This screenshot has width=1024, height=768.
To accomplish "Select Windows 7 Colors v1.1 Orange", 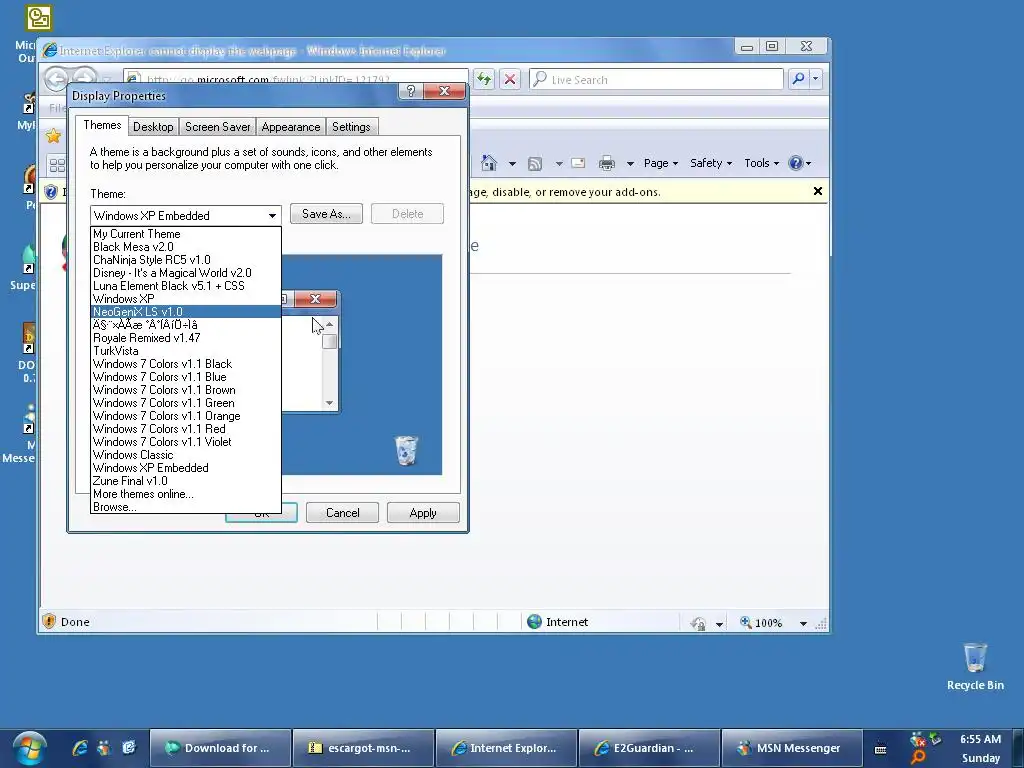I will 186,416.
